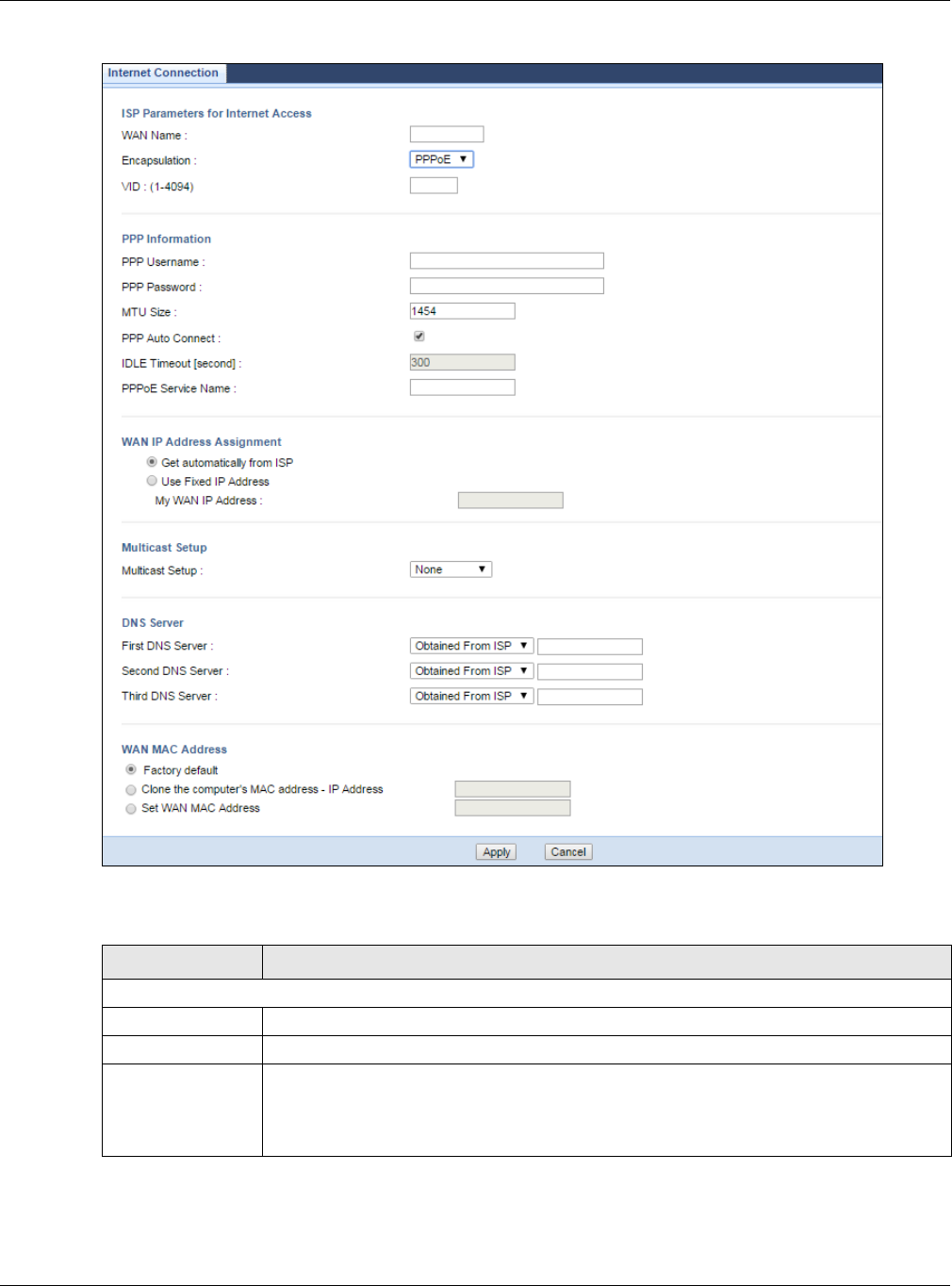Open the First DNS Server dropdown
This screenshot has width=952, height=1286.
pos(472,646)
